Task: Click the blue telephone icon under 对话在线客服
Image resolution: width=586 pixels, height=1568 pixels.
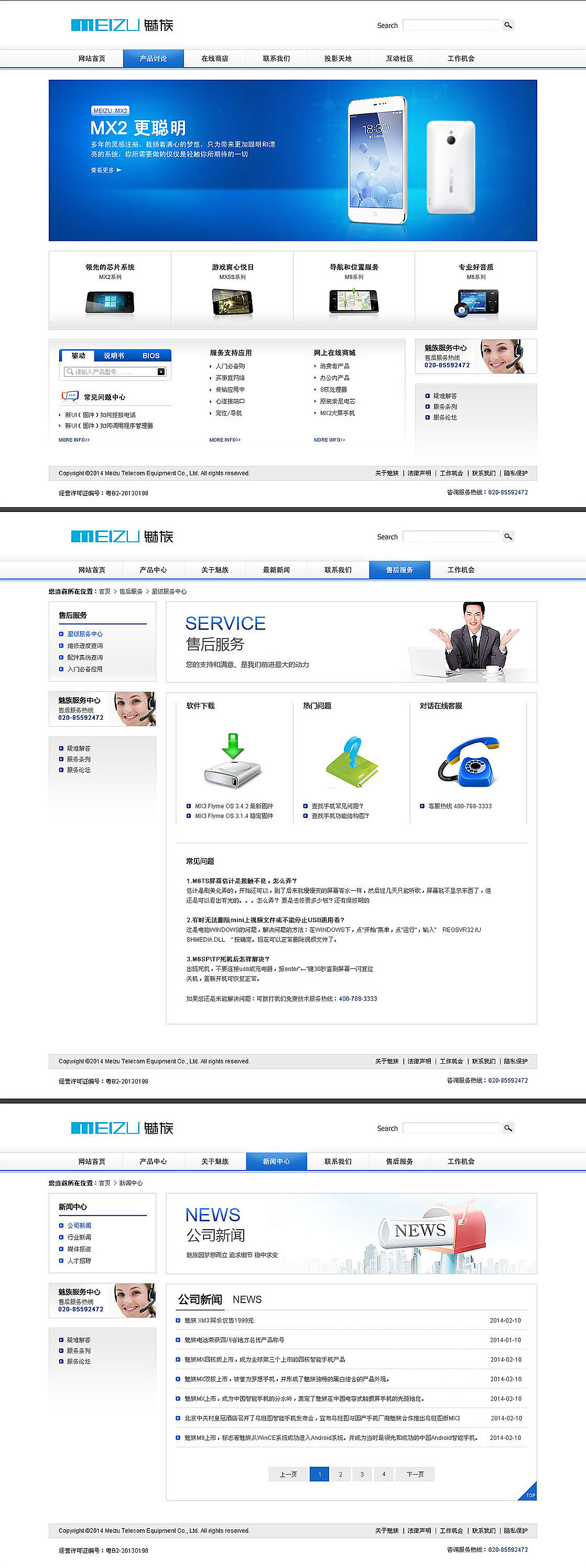Action: tap(468, 762)
